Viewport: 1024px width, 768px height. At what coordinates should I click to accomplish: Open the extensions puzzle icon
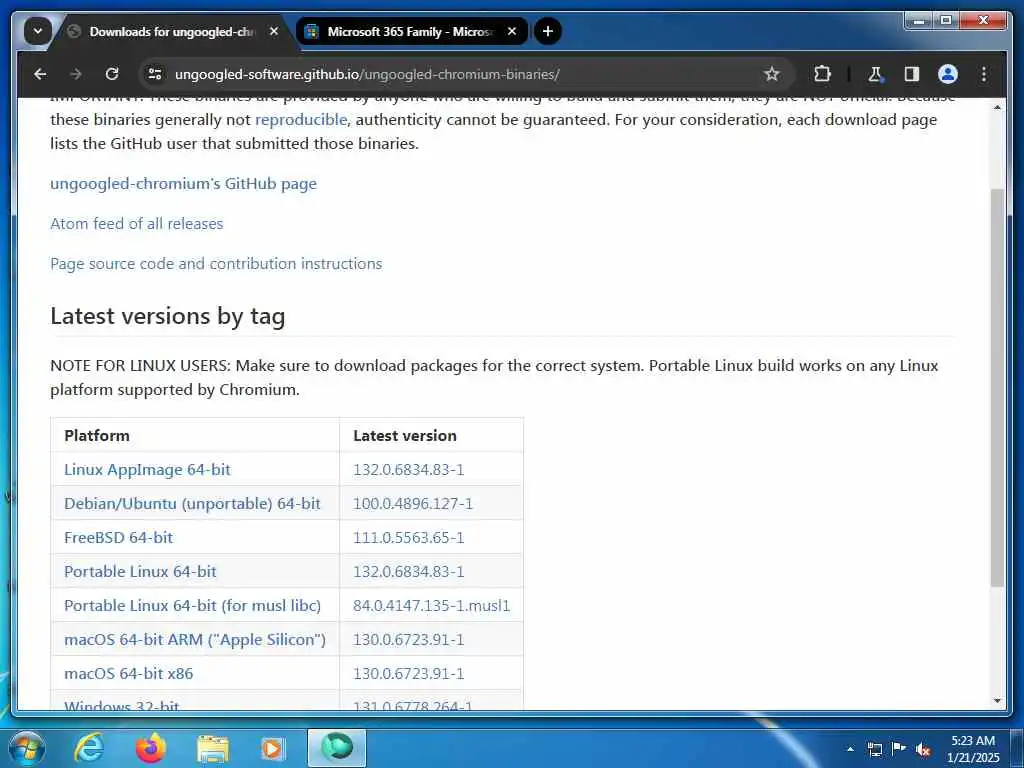pos(822,74)
